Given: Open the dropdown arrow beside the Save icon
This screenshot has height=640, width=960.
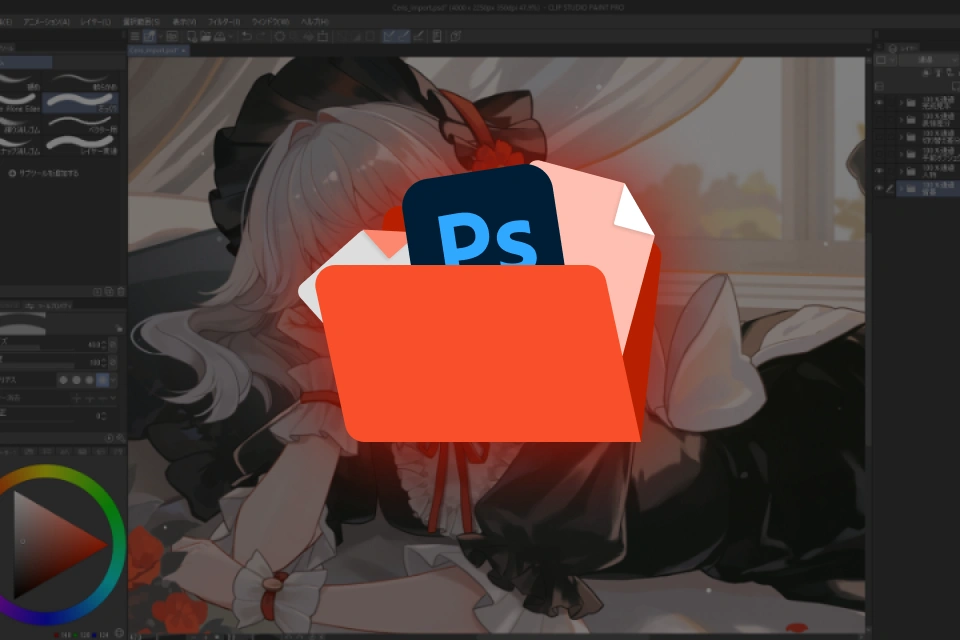Looking at the screenshot, I should tap(231, 36).
